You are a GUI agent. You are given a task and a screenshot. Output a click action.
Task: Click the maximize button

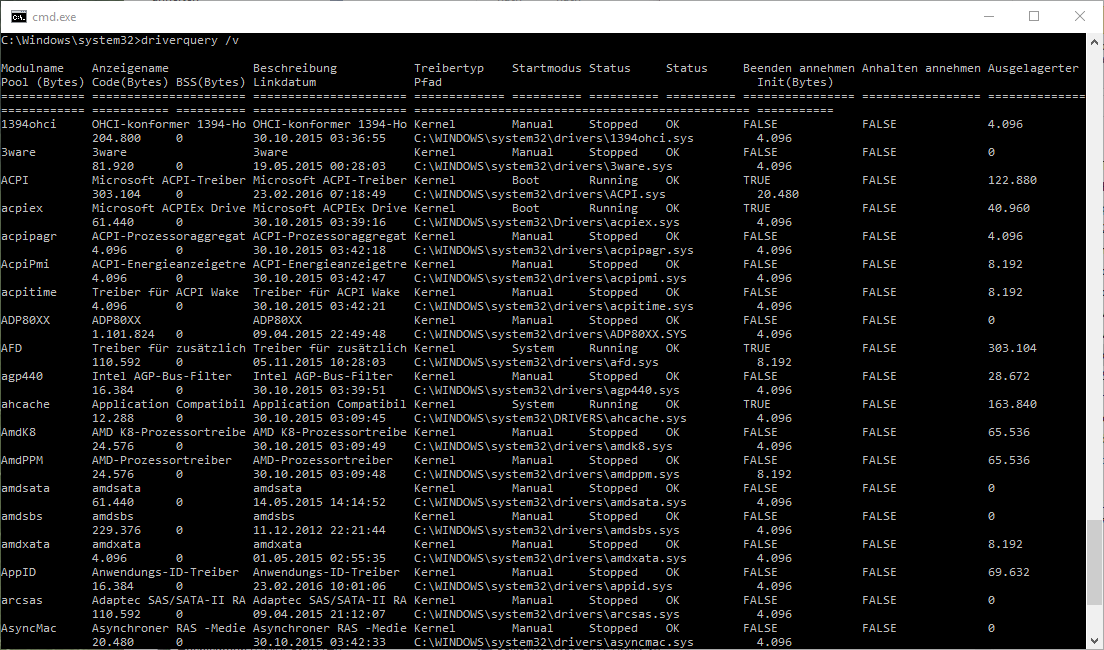[1033, 16]
